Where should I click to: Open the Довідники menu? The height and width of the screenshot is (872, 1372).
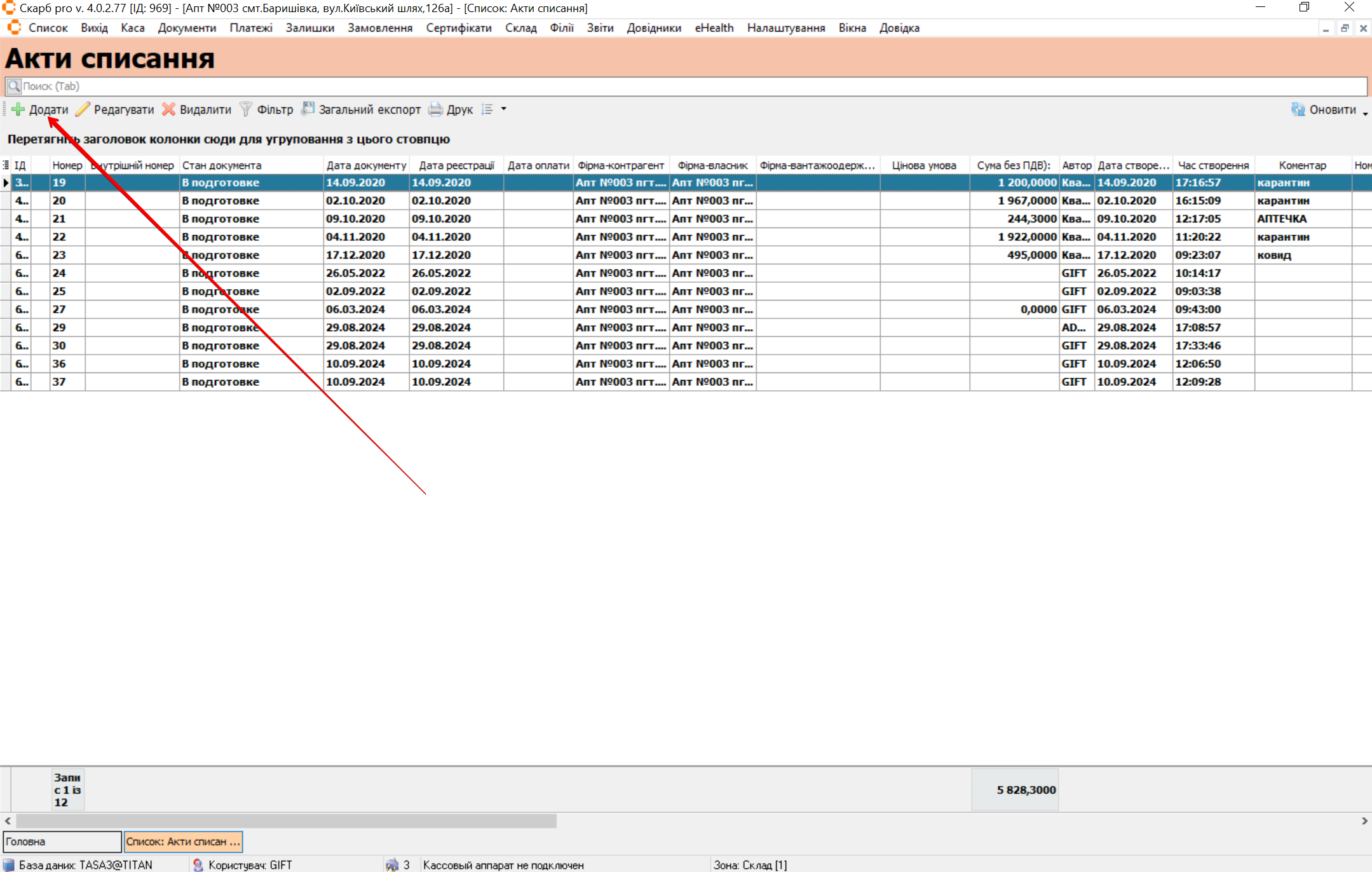click(653, 28)
